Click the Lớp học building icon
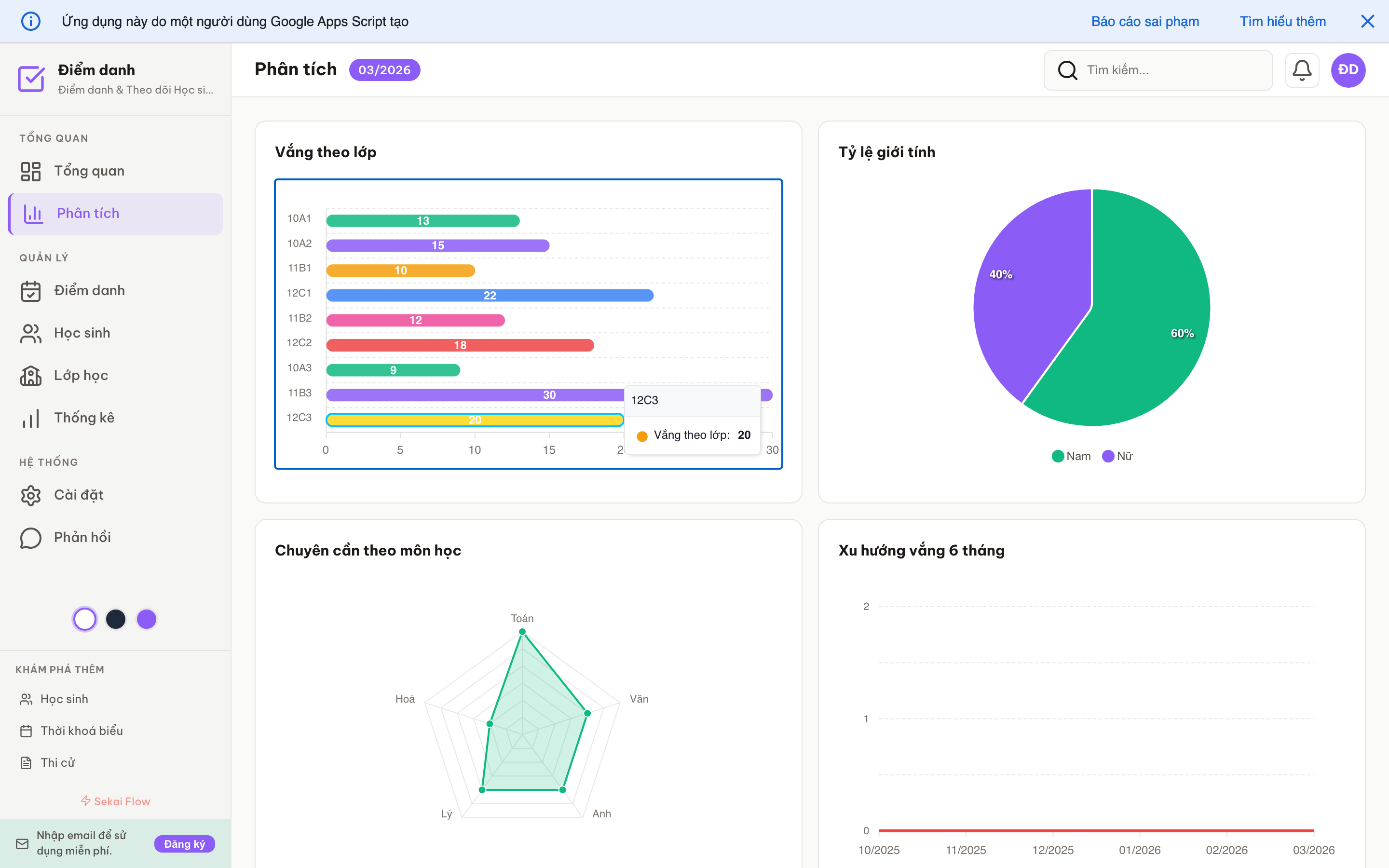This screenshot has height=868, width=1389. pos(31,376)
